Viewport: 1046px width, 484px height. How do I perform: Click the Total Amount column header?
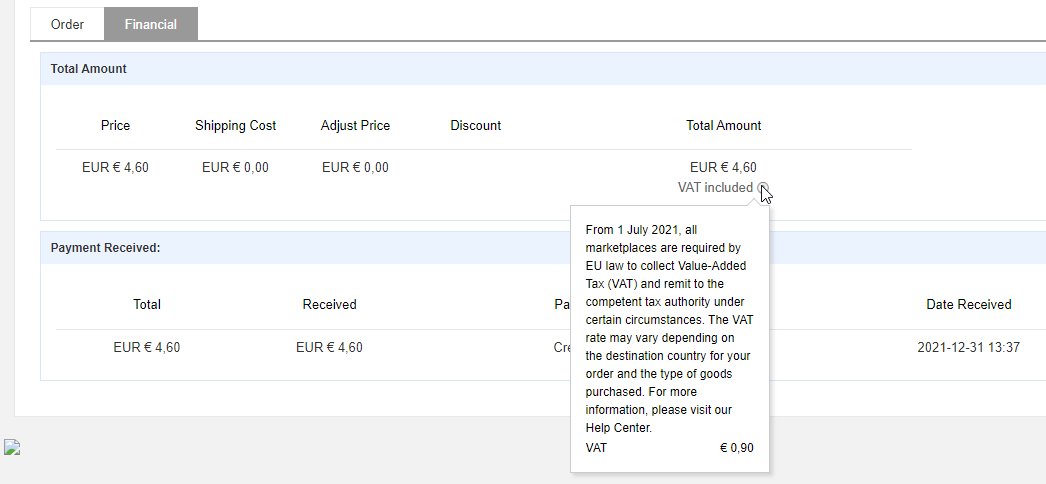pyautogui.click(x=724, y=125)
